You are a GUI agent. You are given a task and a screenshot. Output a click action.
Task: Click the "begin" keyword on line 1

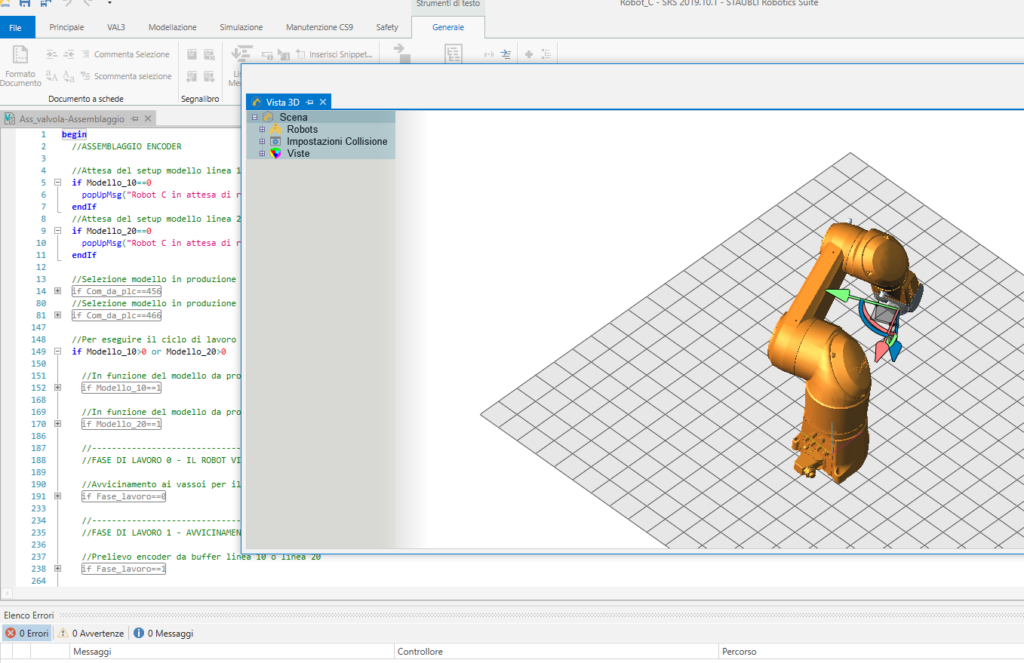pyautogui.click(x=74, y=135)
